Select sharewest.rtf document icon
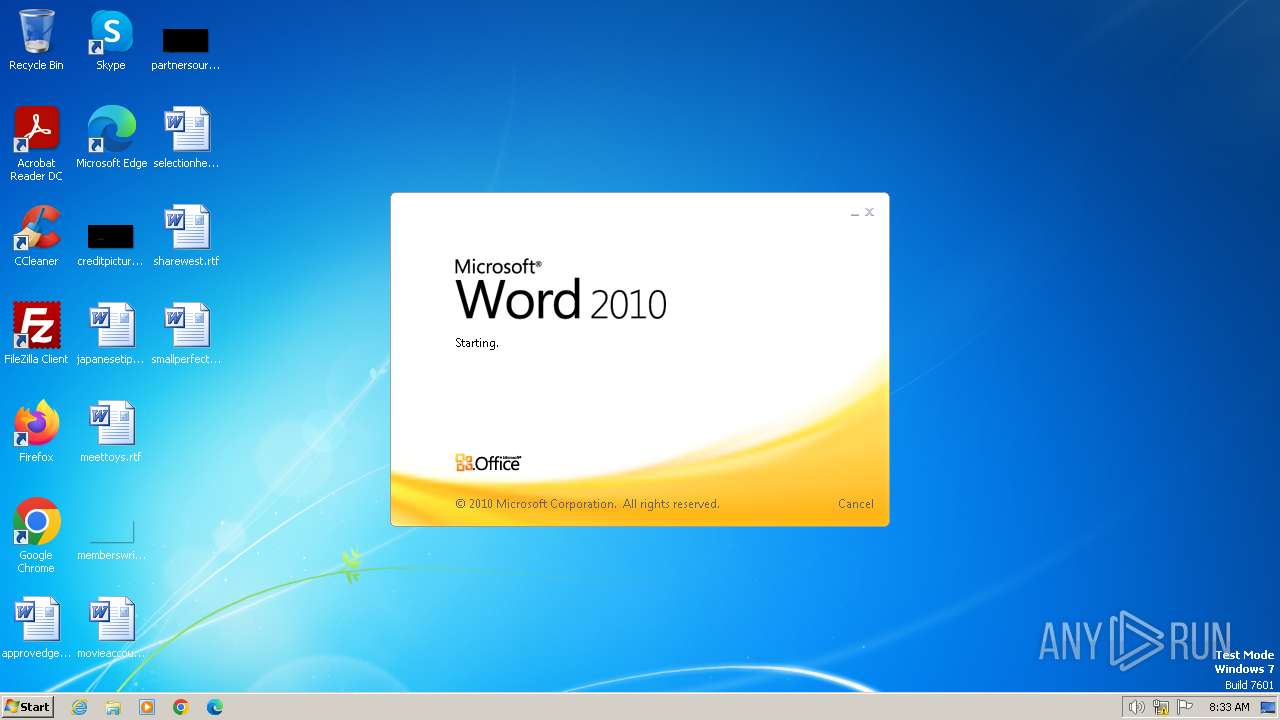Image resolution: width=1280 pixels, height=720 pixels. tap(186, 236)
